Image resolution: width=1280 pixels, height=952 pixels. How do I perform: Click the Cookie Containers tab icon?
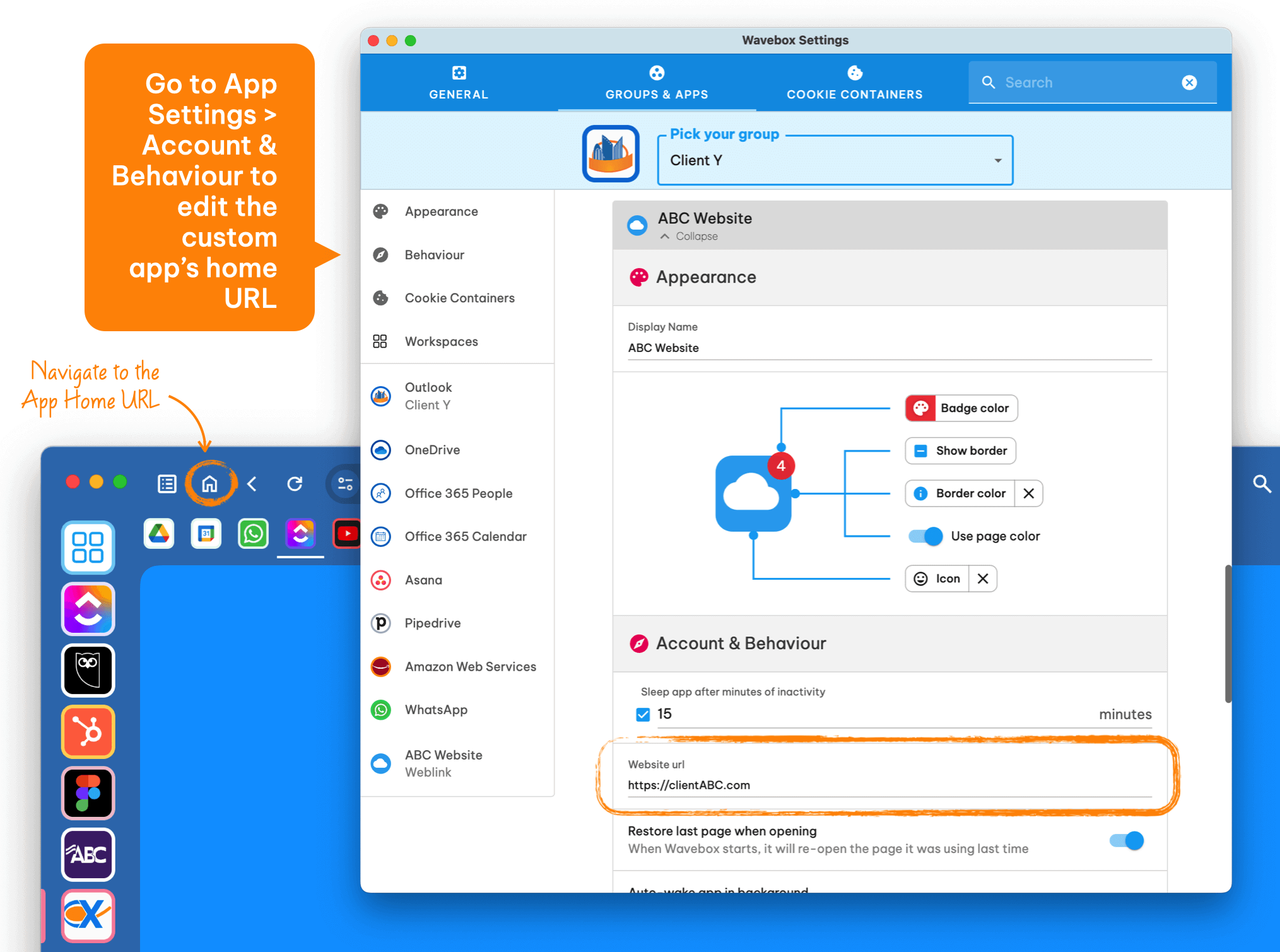853,72
